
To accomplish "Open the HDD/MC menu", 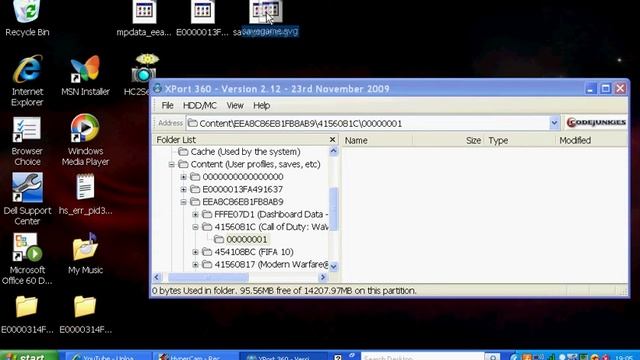I will coord(200,105).
